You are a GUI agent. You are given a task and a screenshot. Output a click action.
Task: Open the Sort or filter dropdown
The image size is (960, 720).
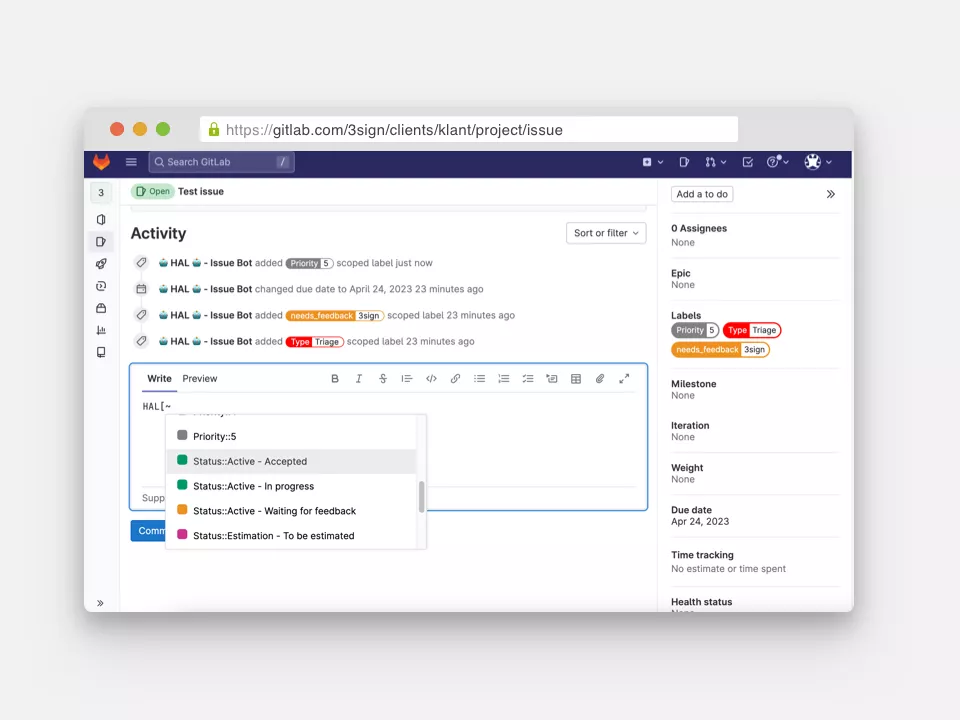coord(606,233)
